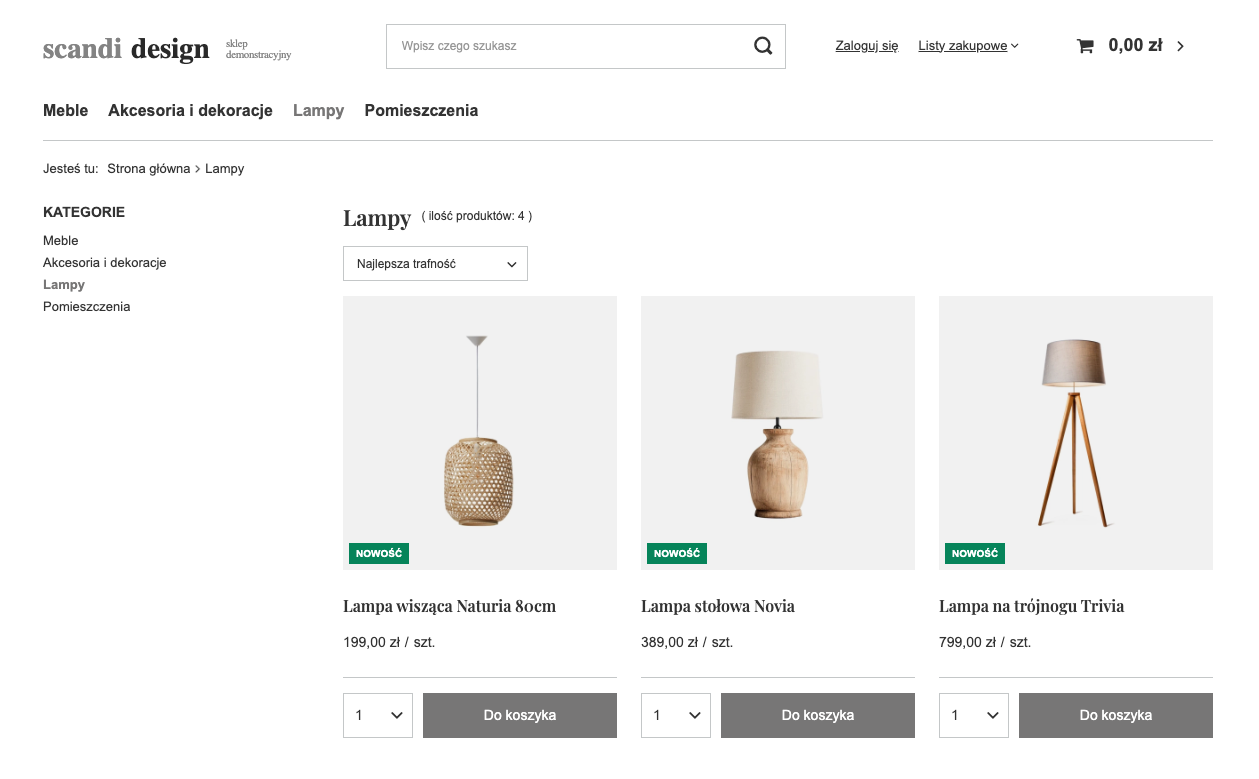This screenshot has height=779, width=1259.
Task: Open the tripod lamp Trivia product image
Action: tap(1076, 433)
